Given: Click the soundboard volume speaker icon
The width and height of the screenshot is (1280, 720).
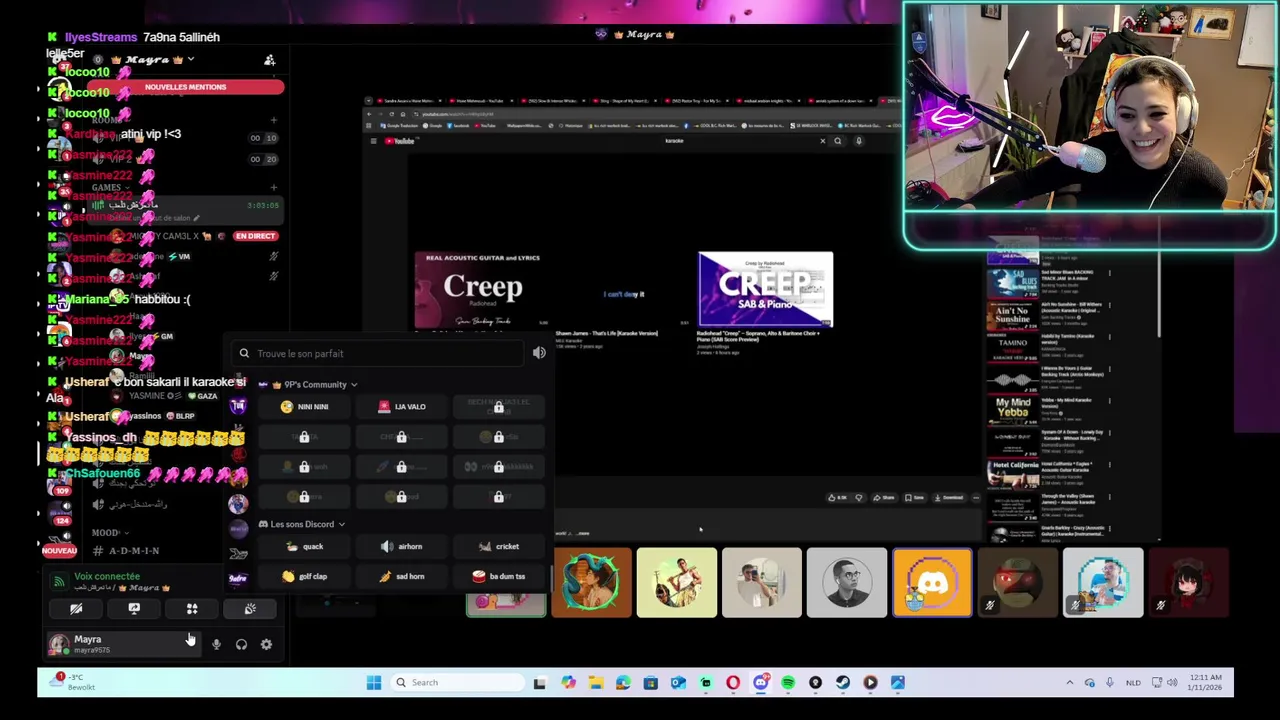Looking at the screenshot, I should coord(539,353).
